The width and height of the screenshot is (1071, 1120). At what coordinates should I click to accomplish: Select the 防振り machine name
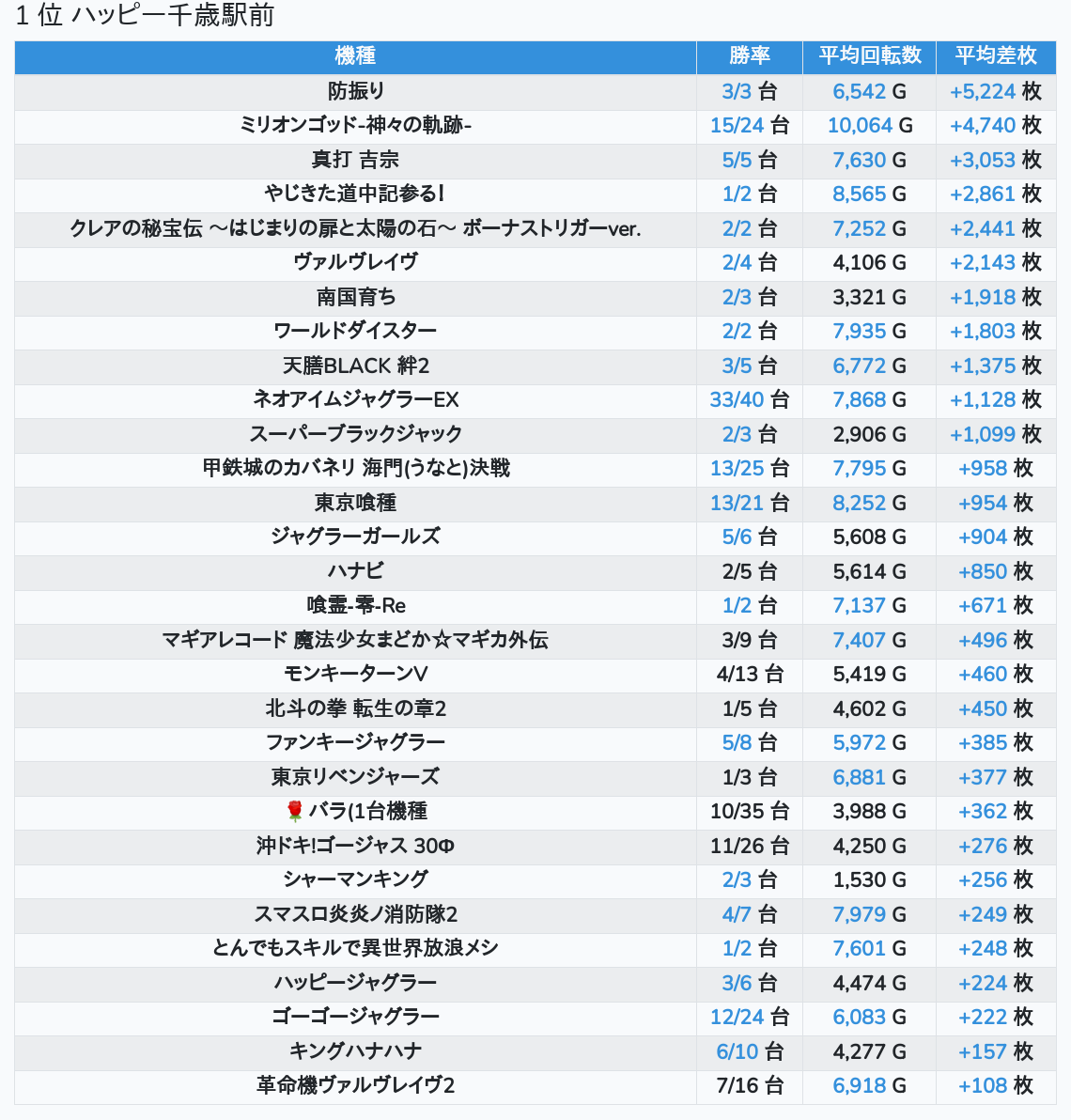pos(355,91)
